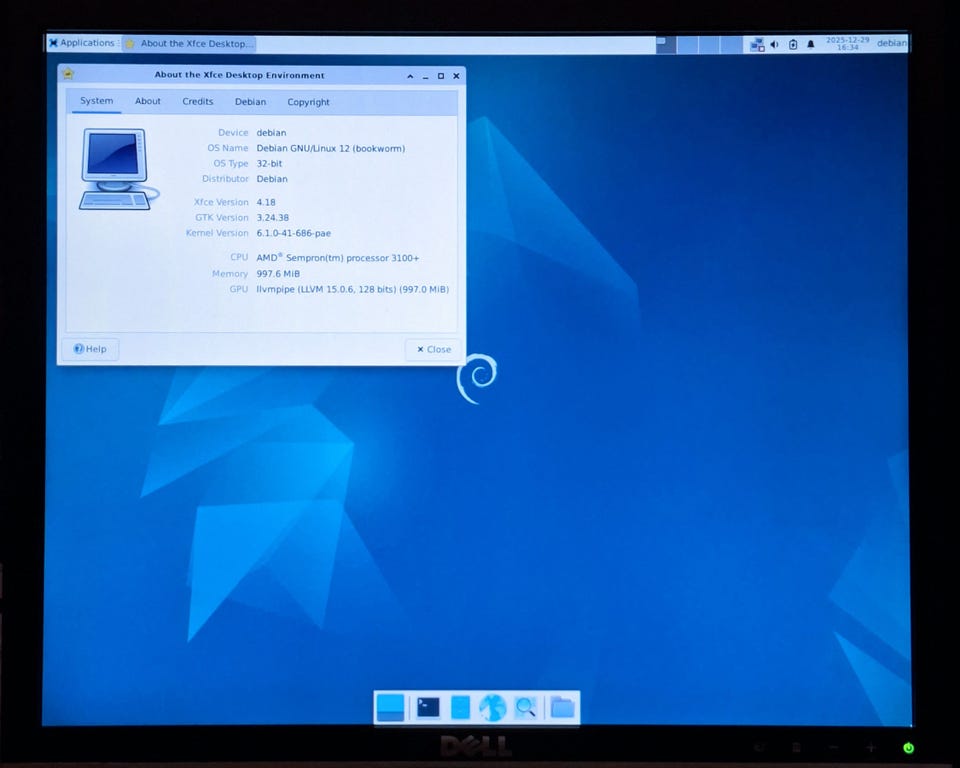Open the Applications menu in the top panel
Image resolution: width=960 pixels, height=768 pixels.
(82, 43)
